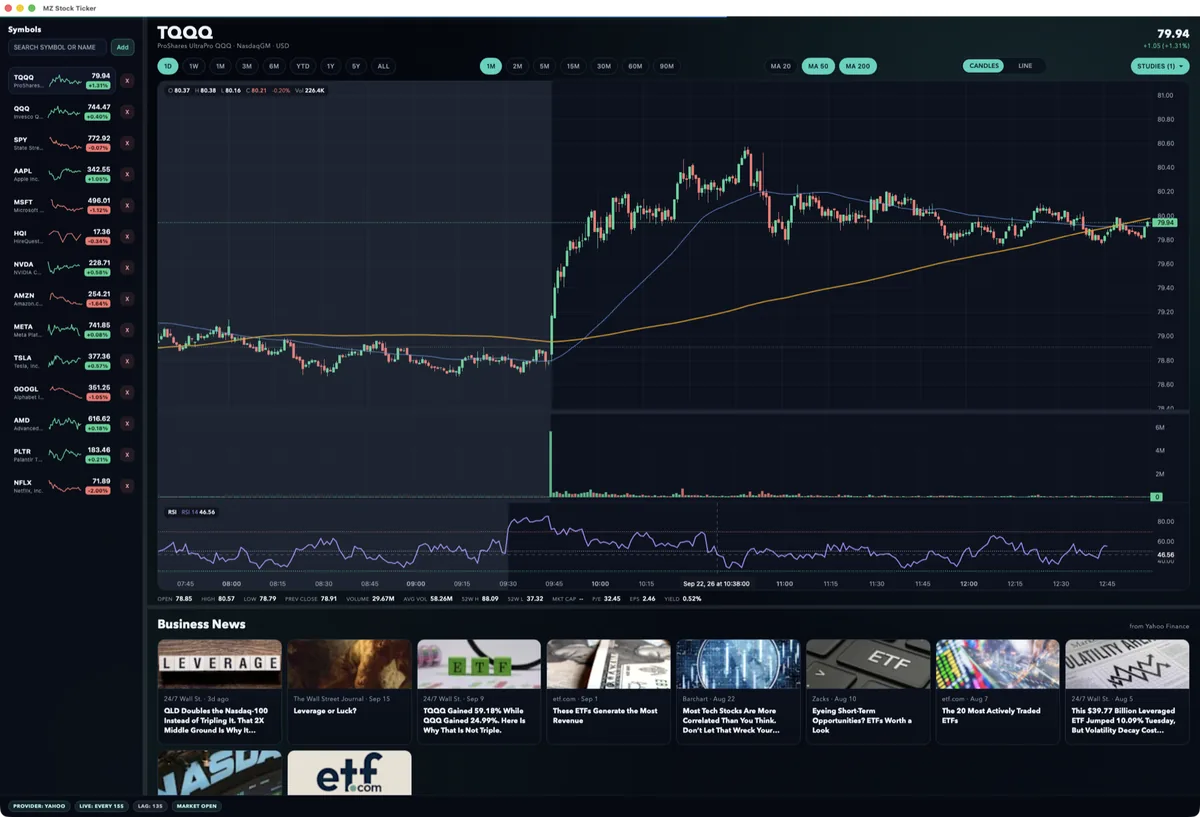
Task: Focus the Search Symbol or Name field
Action: pyautogui.click(x=57, y=47)
